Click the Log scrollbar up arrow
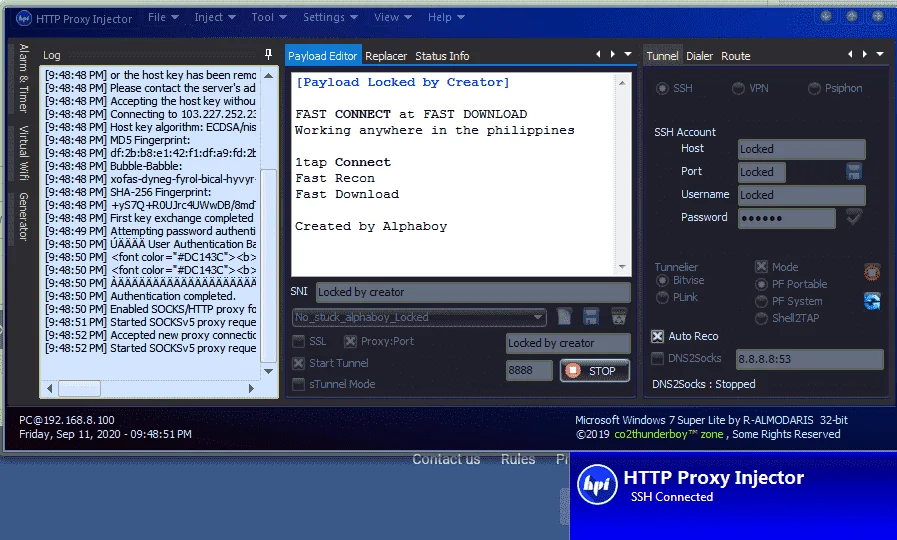 tap(268, 76)
